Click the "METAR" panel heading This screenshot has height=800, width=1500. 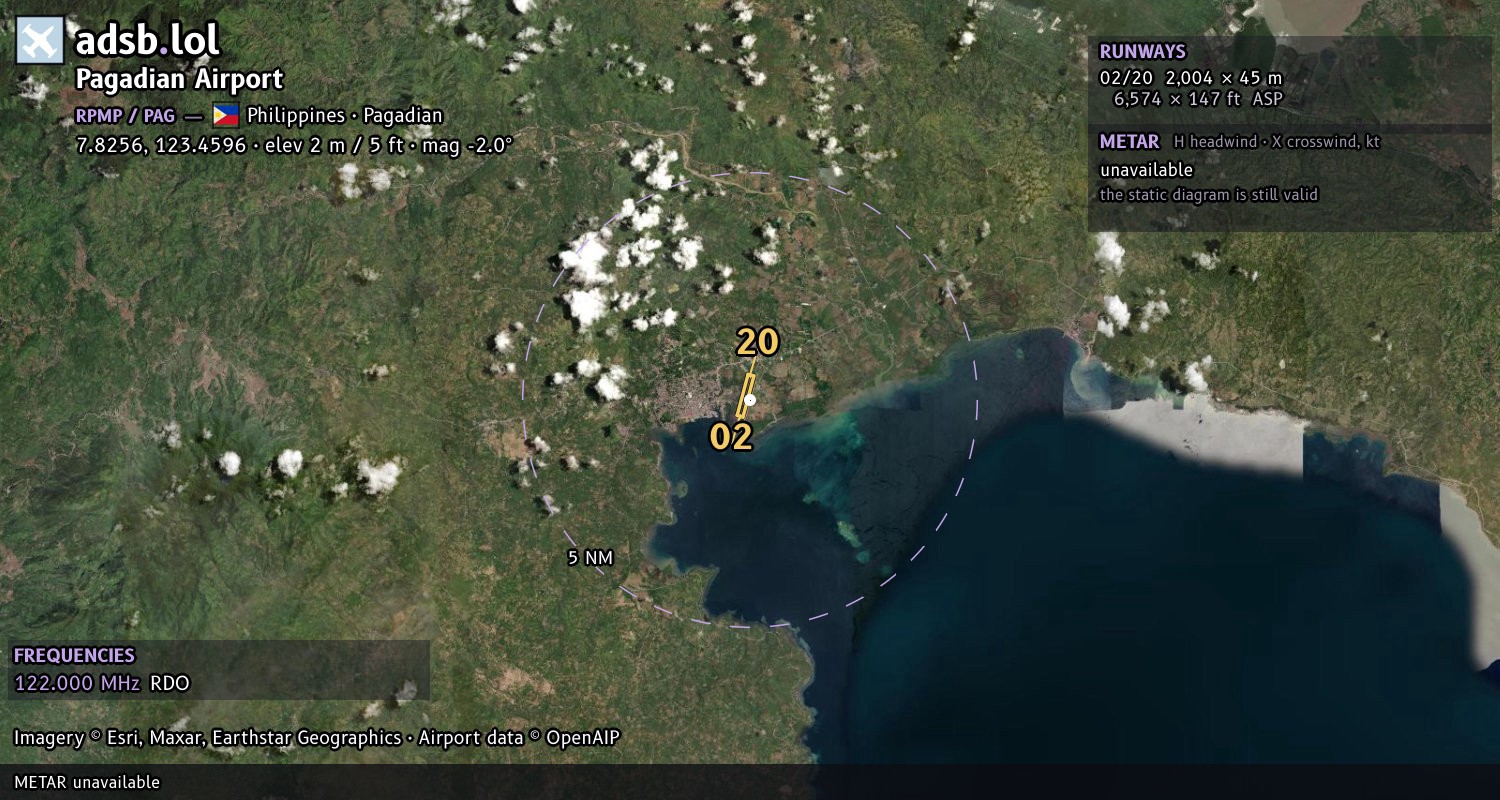1129,141
